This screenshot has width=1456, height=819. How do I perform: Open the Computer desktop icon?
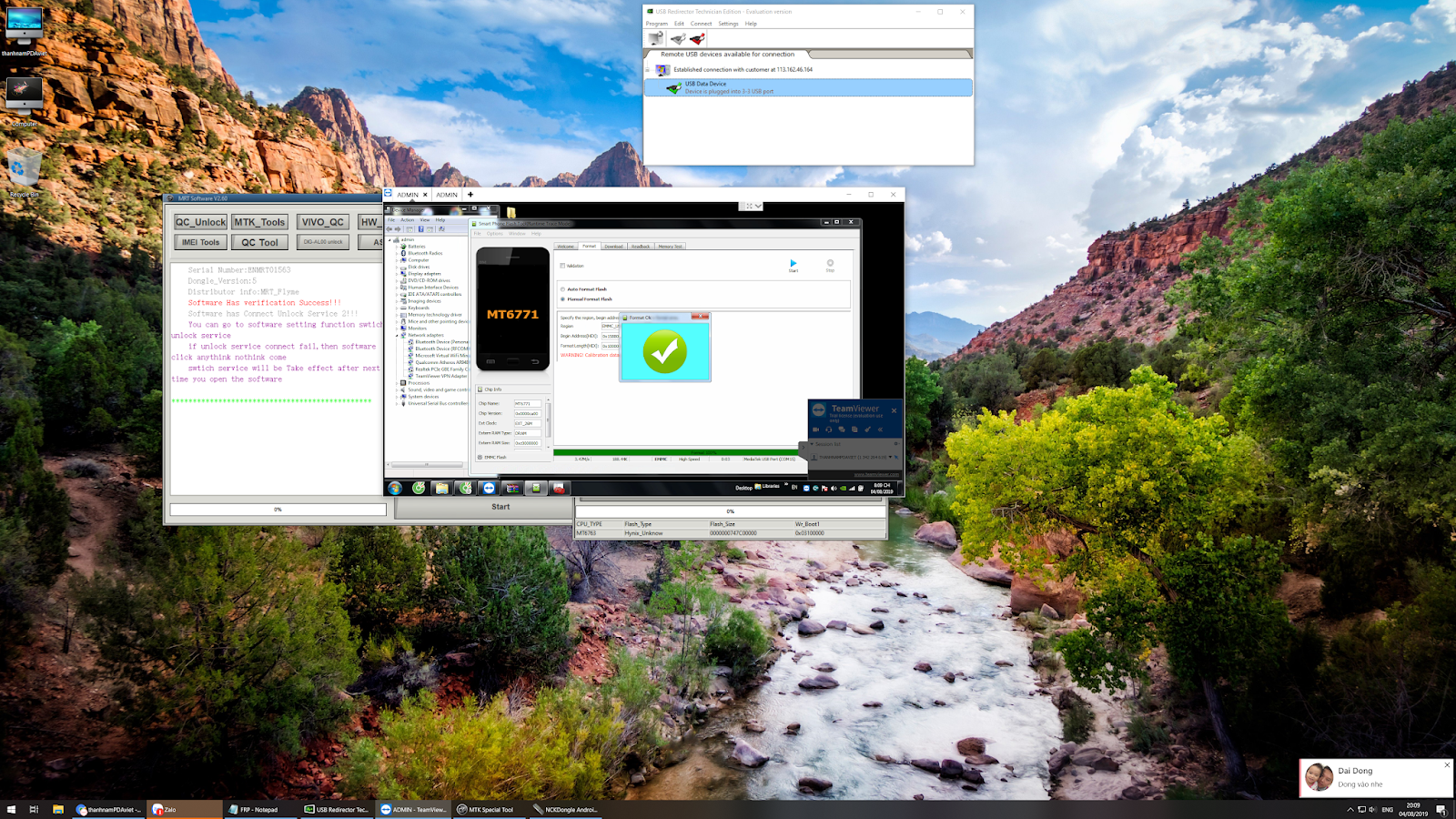24,102
